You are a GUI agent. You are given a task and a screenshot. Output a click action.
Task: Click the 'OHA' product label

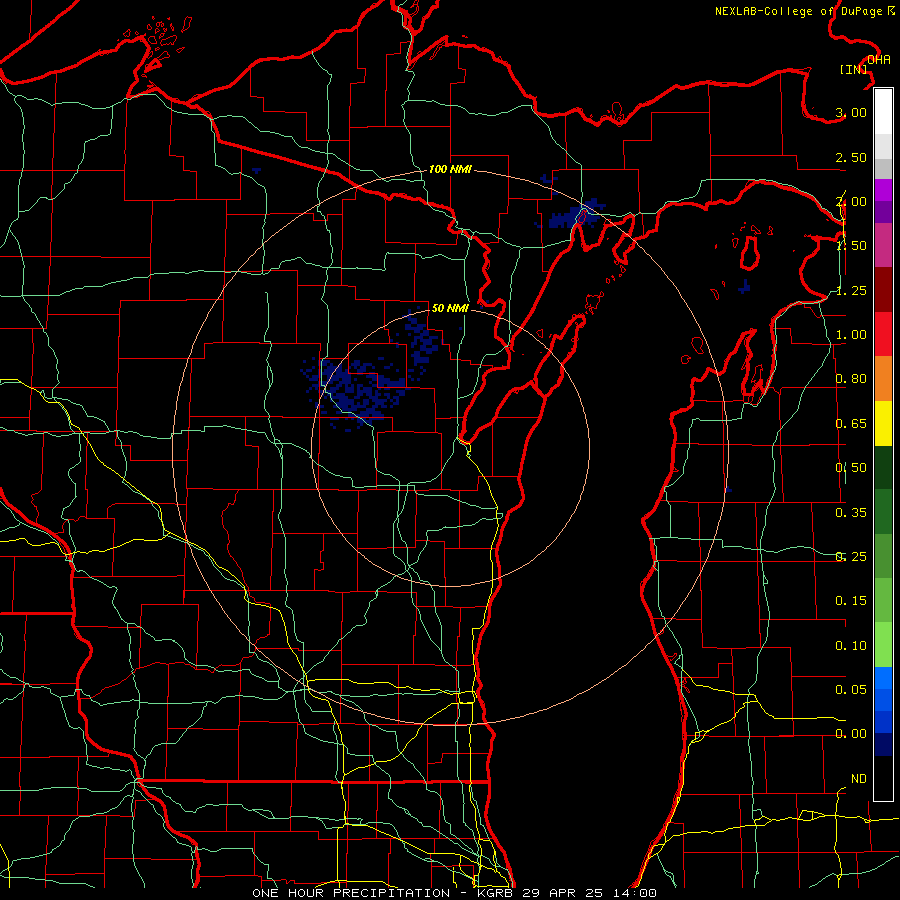point(879,60)
